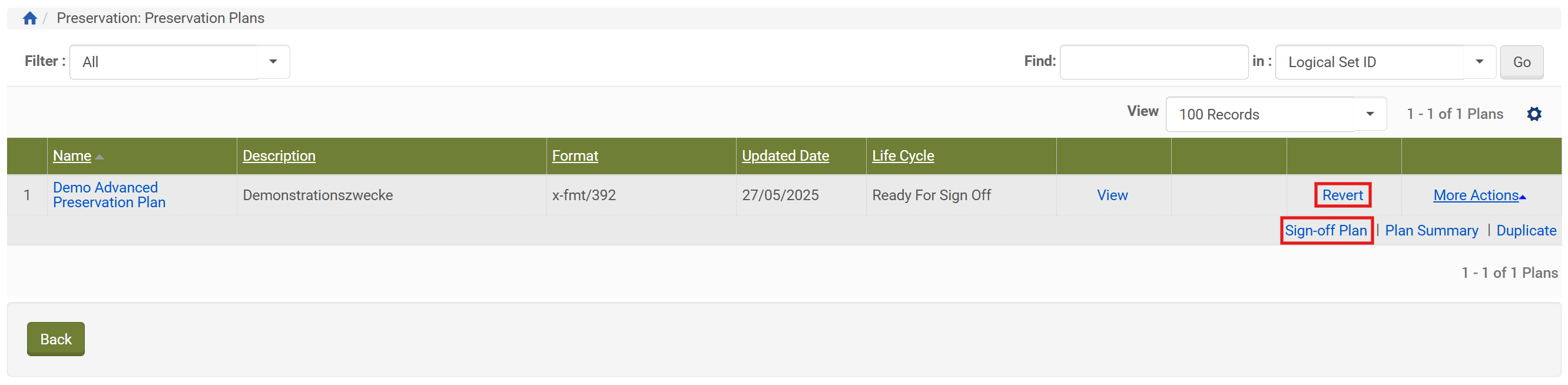Click the View link in the row
The image size is (1568, 385).
click(x=1112, y=195)
